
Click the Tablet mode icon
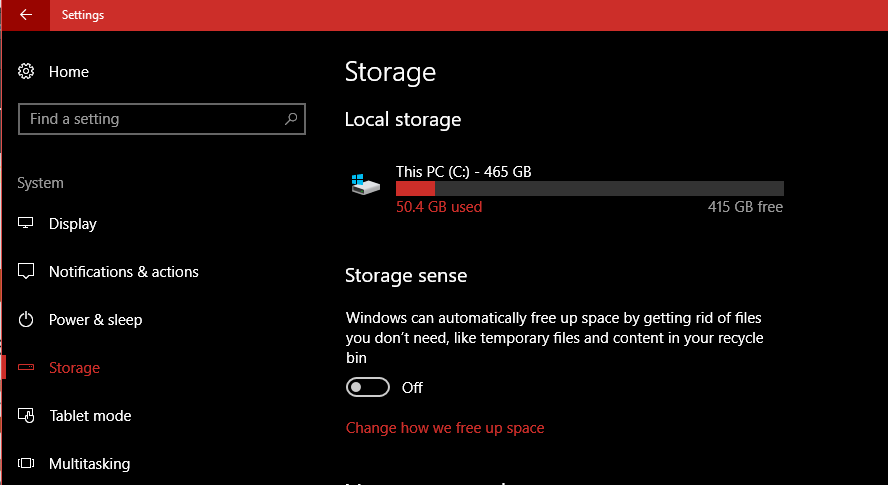[x=27, y=416]
